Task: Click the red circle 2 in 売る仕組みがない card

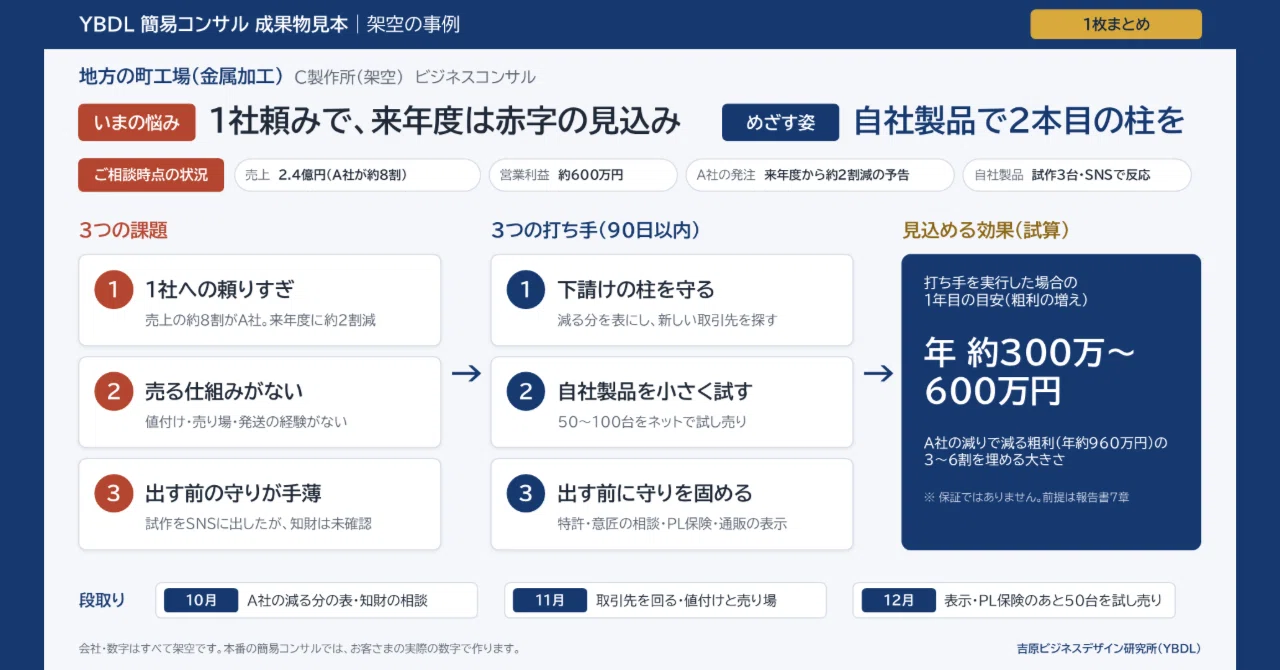Action: (114, 391)
